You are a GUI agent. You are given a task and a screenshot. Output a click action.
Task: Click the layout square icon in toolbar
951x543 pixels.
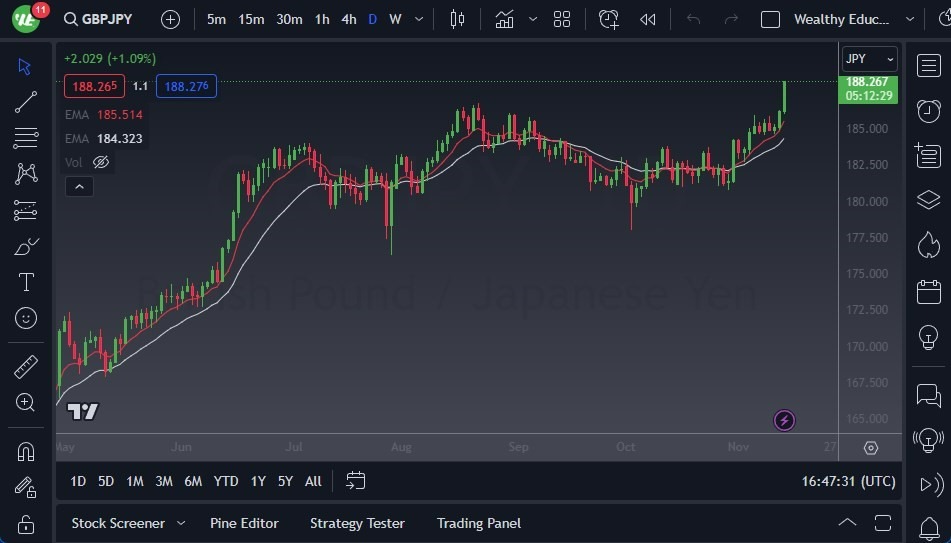770,19
